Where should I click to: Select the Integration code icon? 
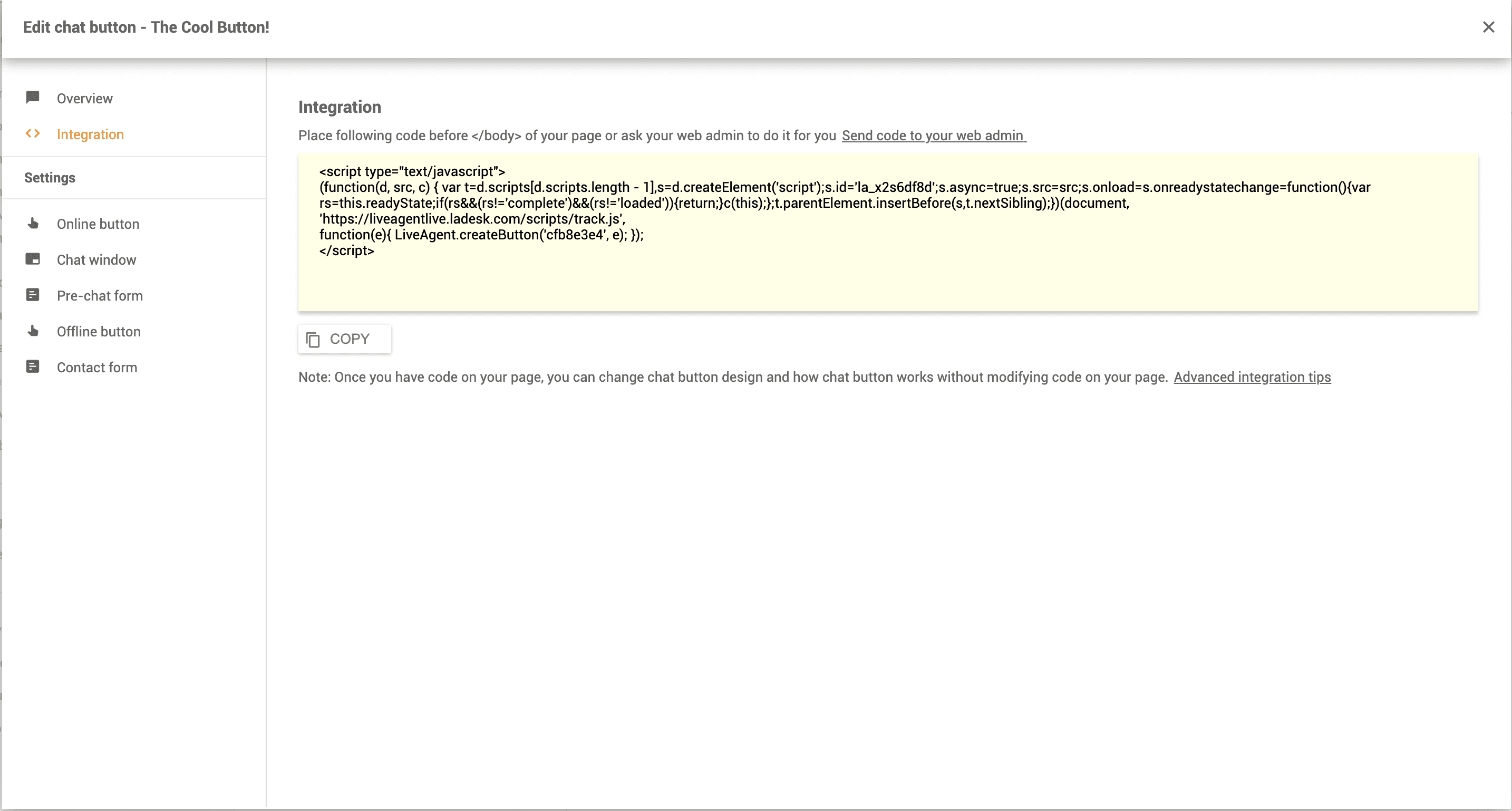coord(33,133)
